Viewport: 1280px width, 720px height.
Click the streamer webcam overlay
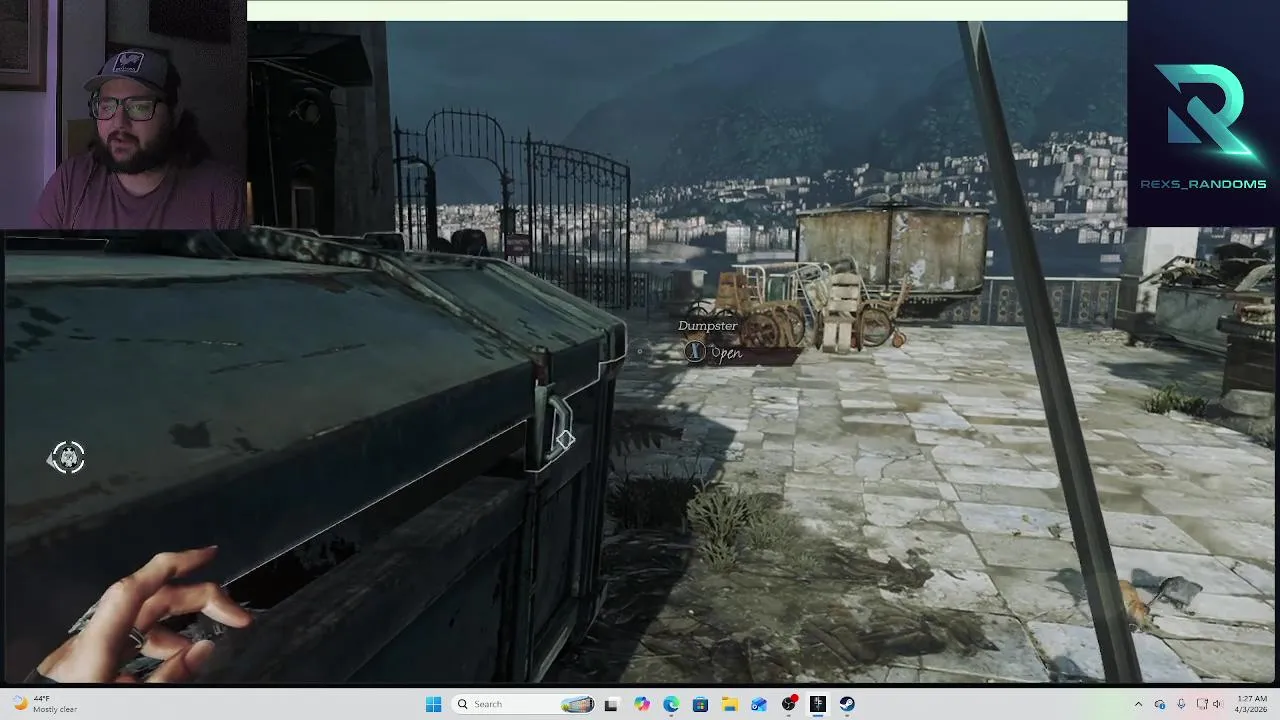tap(123, 114)
